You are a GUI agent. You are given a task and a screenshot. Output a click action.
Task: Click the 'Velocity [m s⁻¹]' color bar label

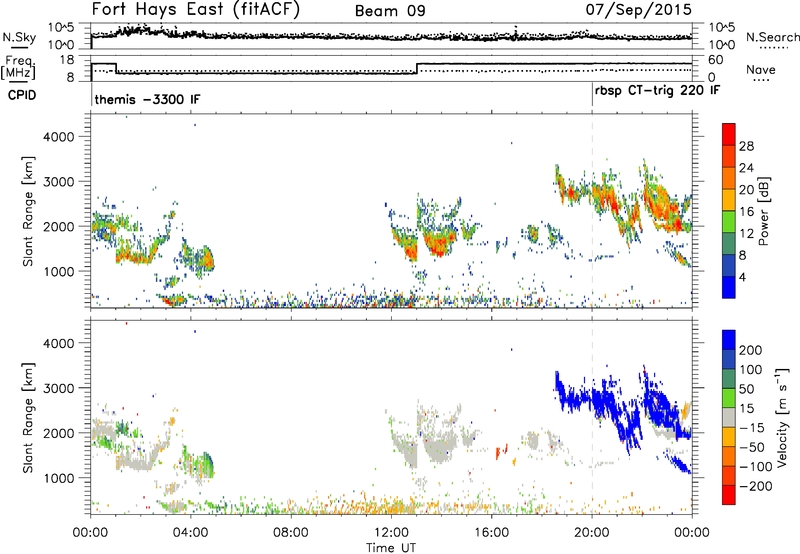781,417
